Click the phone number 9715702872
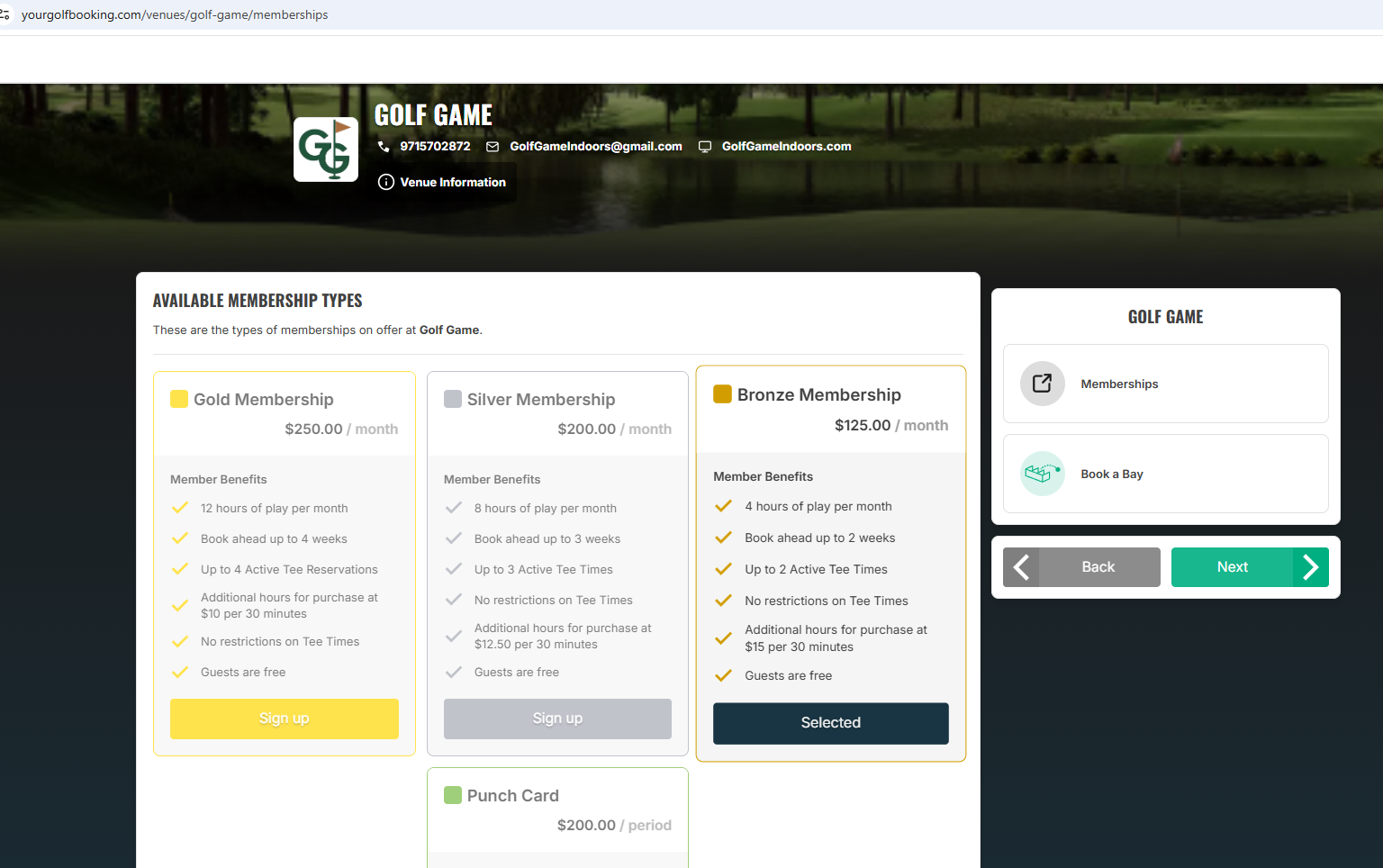The width and height of the screenshot is (1383, 868). (435, 147)
